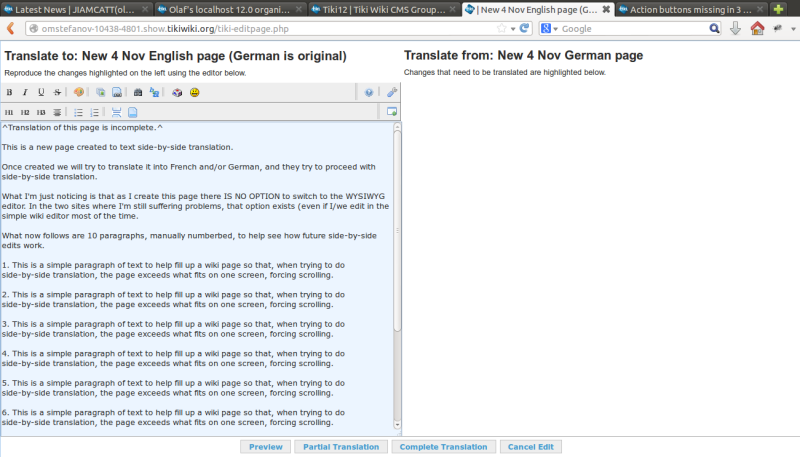Click the 'This is a new page created' line
800x457 pixels.
(117, 147)
